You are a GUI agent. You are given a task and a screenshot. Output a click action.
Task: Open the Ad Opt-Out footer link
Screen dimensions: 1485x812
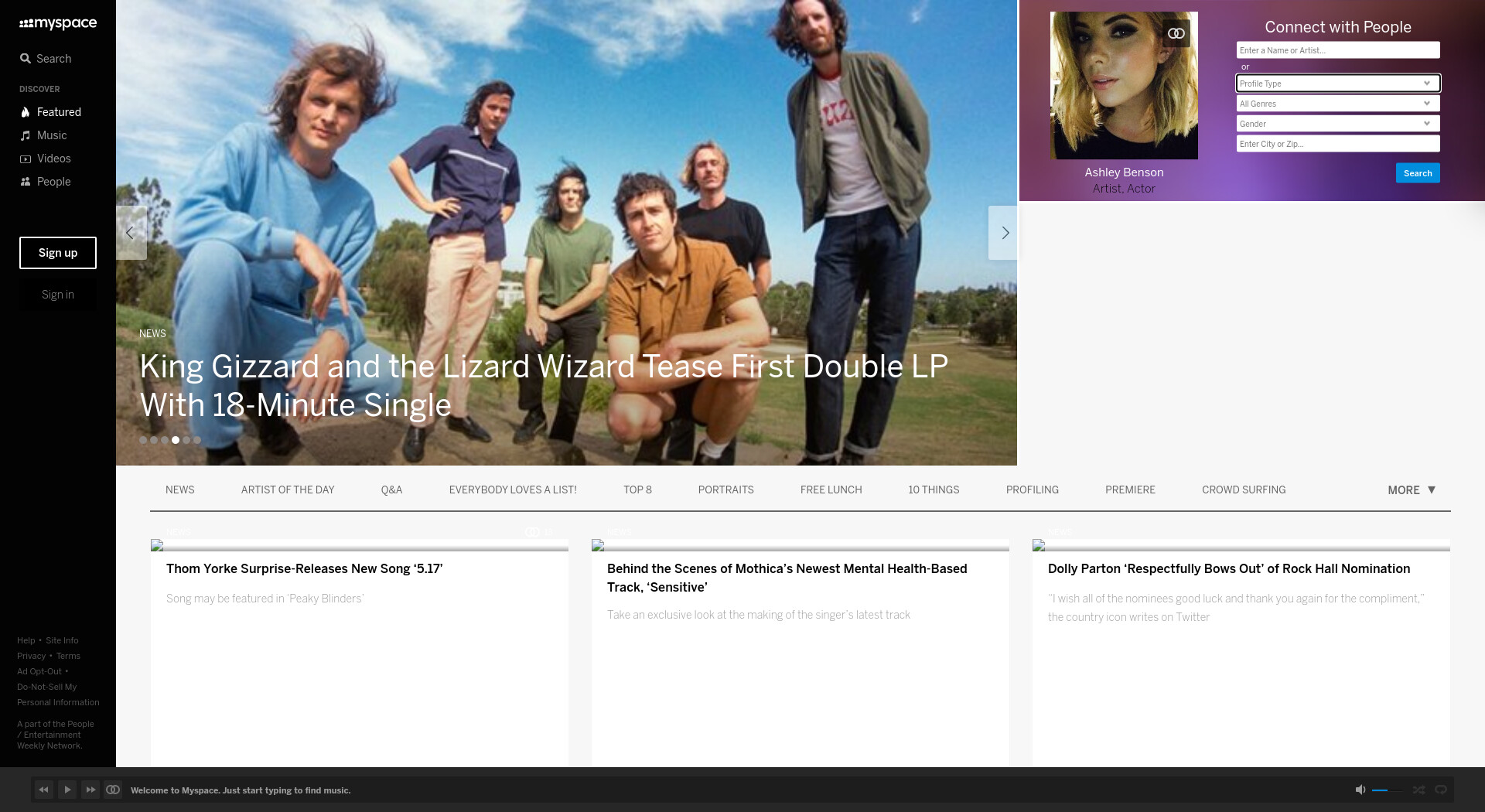[39, 671]
